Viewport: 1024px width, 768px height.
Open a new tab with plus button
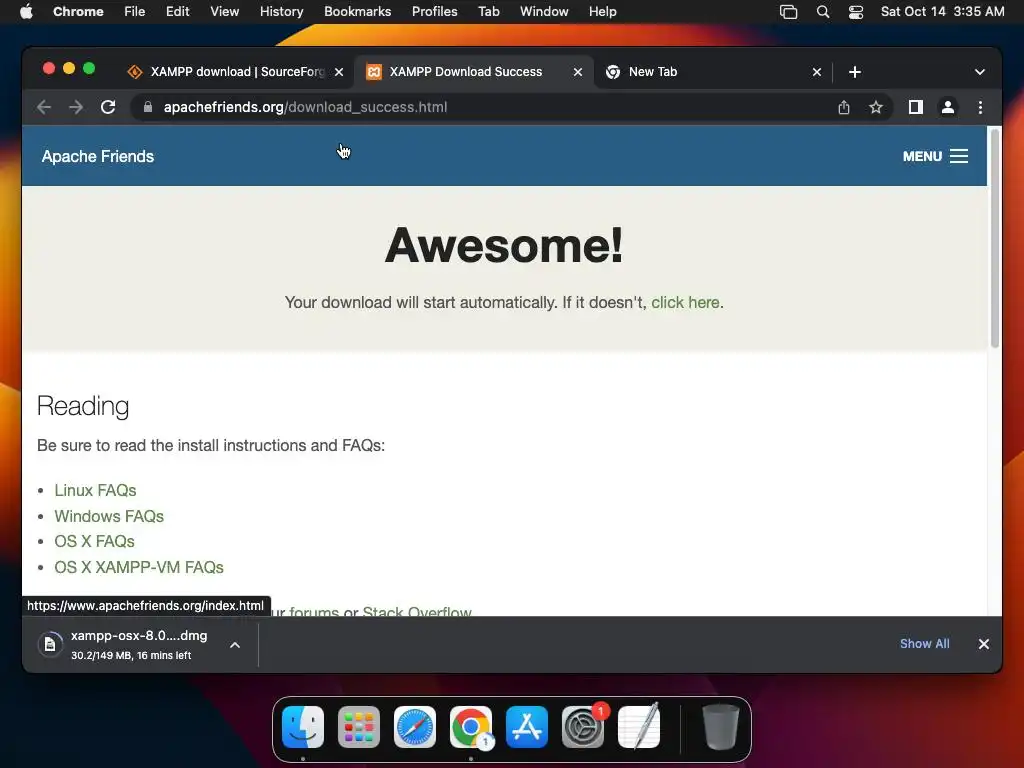pyautogui.click(x=855, y=72)
